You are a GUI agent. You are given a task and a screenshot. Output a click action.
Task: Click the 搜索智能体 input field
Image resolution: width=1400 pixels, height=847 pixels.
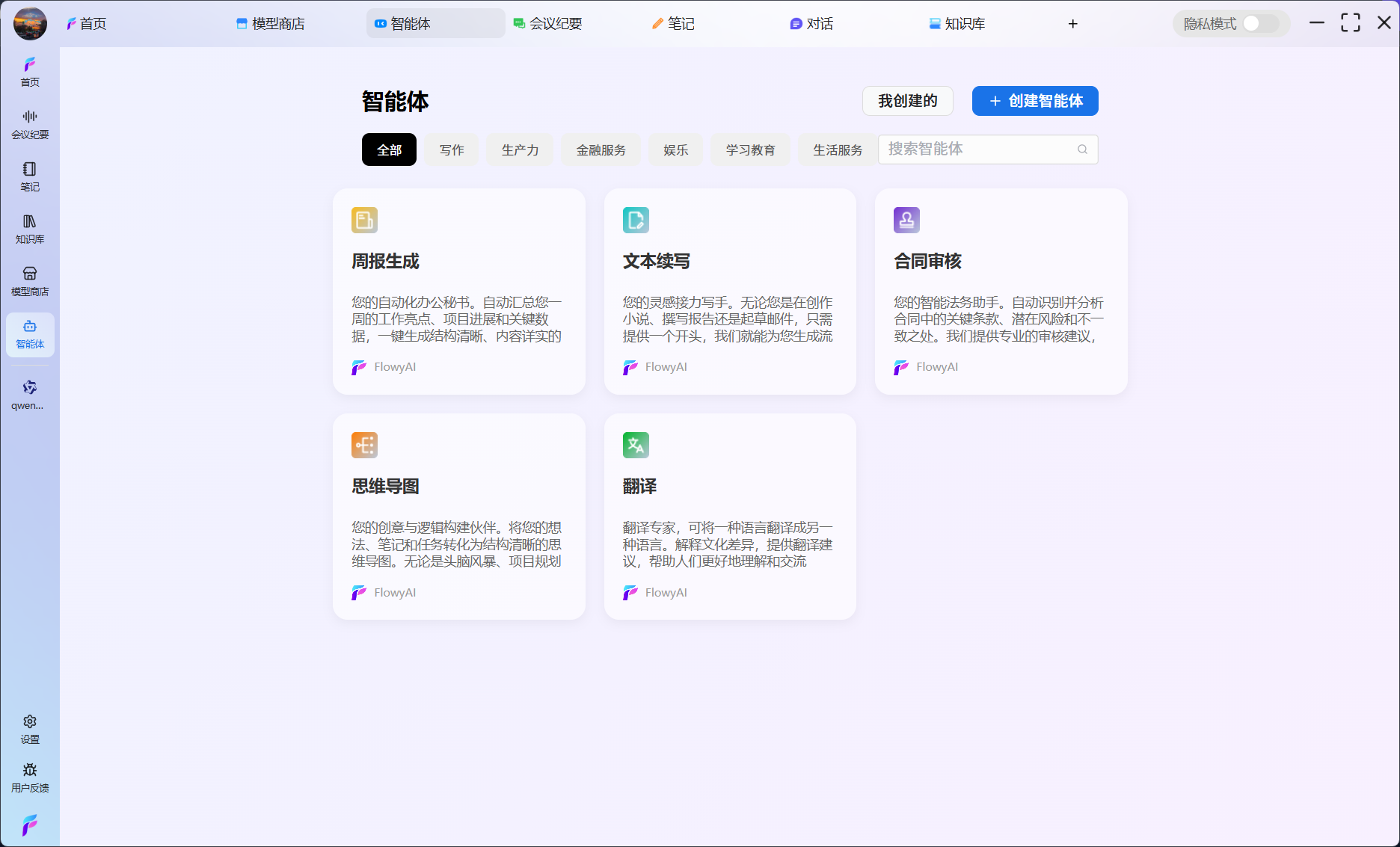(x=976, y=150)
